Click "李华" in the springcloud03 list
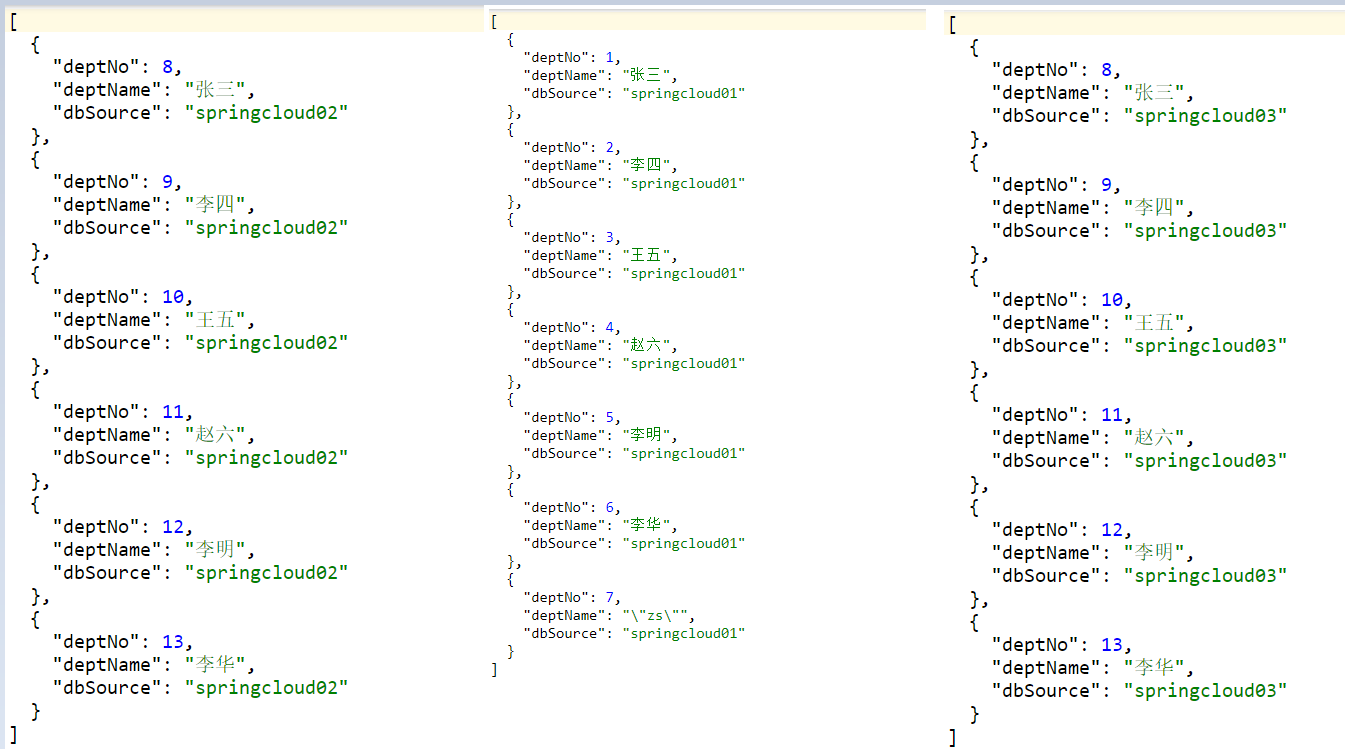This screenshot has width=1345, height=749. tap(1154, 668)
